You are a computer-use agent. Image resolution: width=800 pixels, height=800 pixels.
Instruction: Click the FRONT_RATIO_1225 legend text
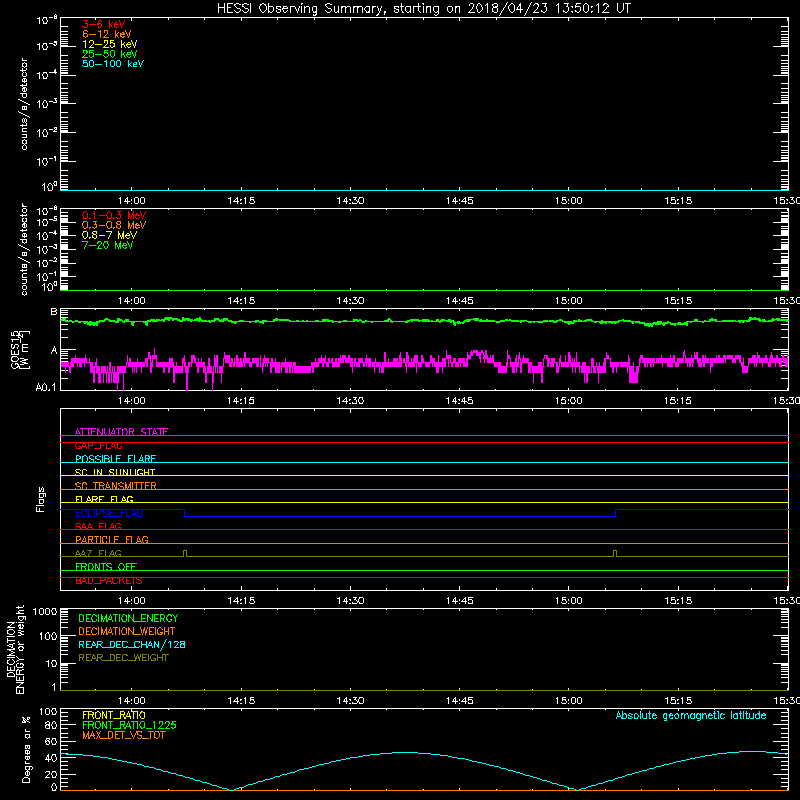tap(129, 725)
